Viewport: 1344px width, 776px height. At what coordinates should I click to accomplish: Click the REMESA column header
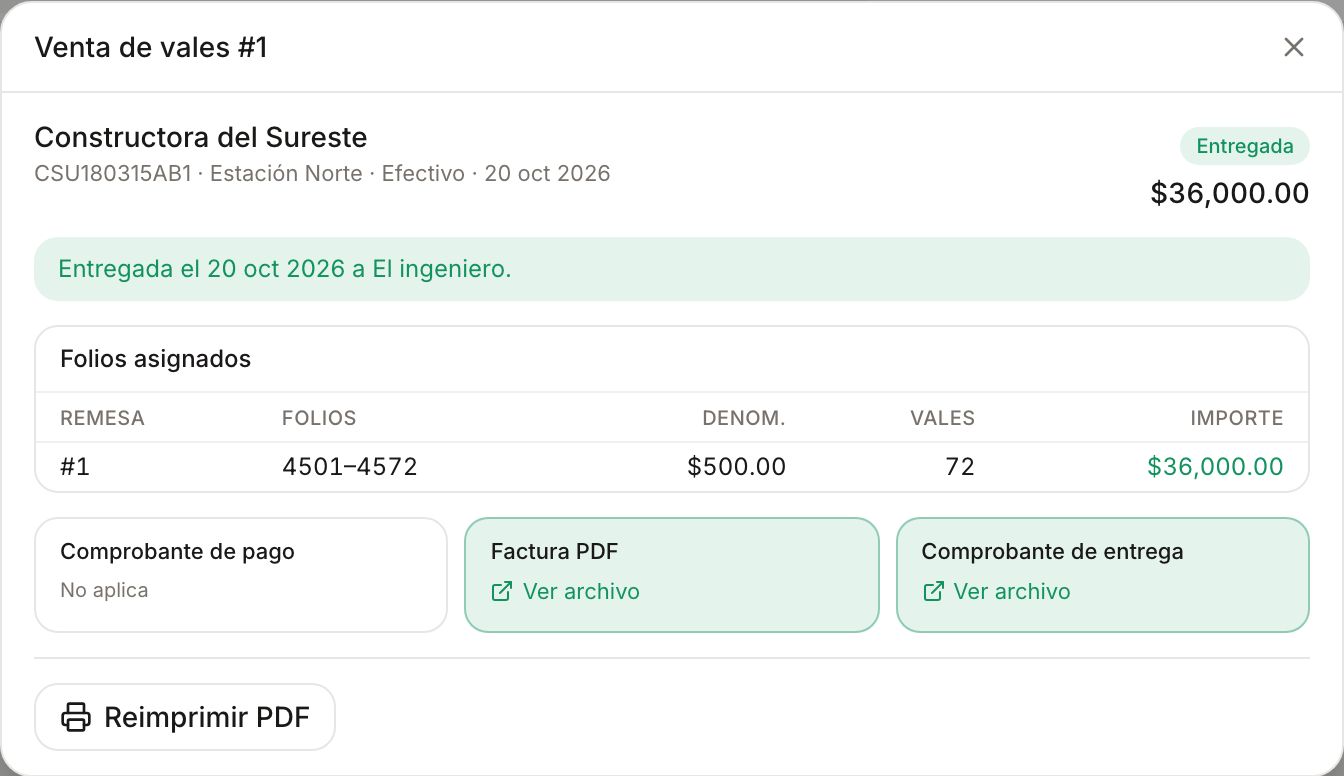[x=103, y=418]
